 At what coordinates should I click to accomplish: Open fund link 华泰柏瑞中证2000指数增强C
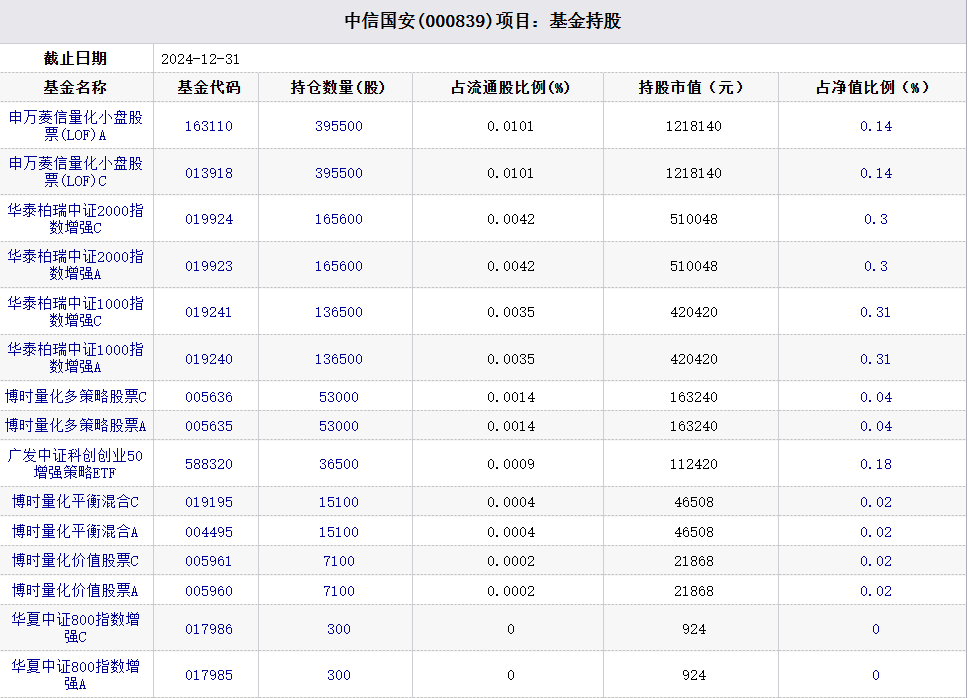[x=76, y=219]
